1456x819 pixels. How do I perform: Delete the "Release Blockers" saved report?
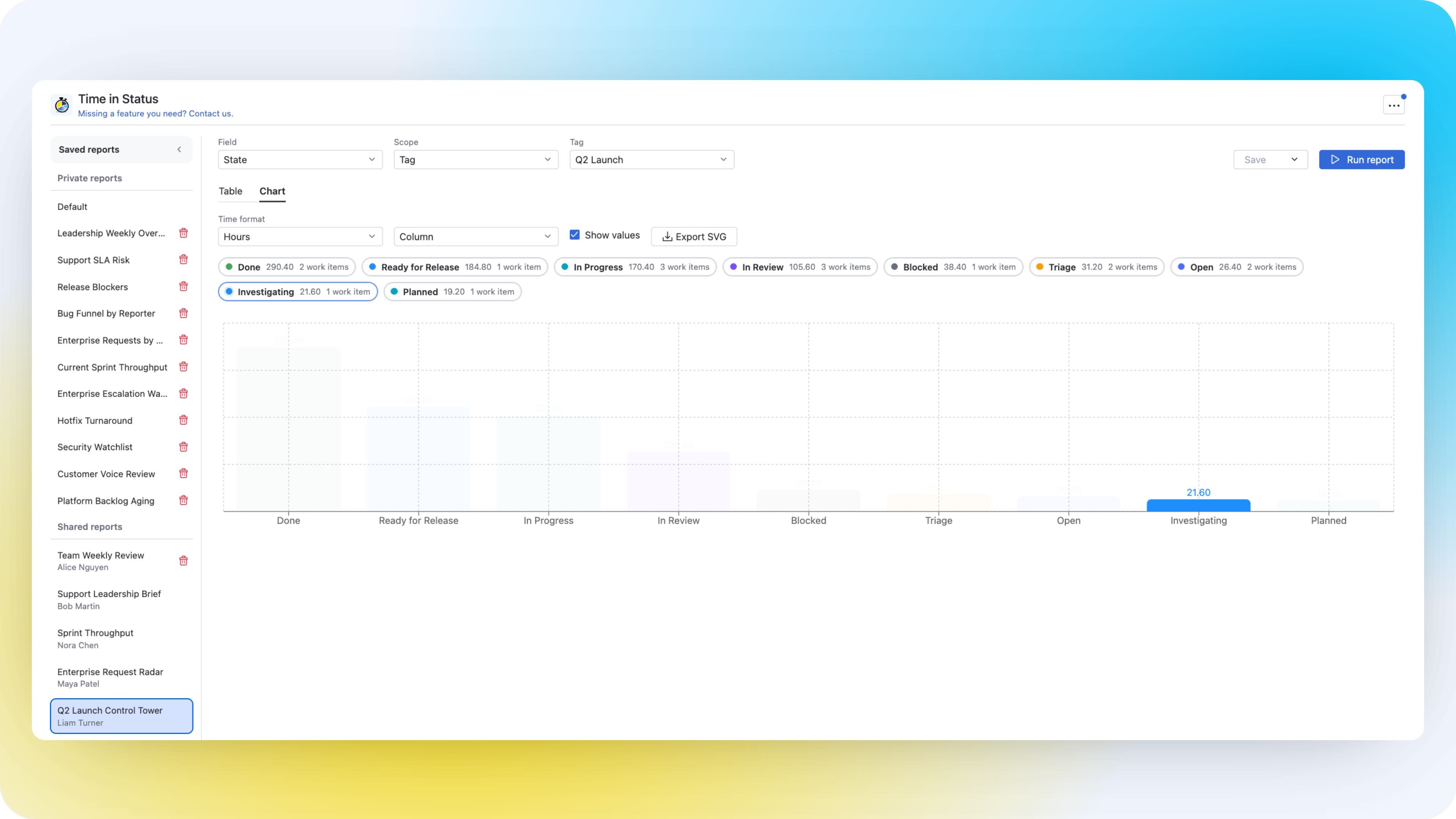click(184, 287)
